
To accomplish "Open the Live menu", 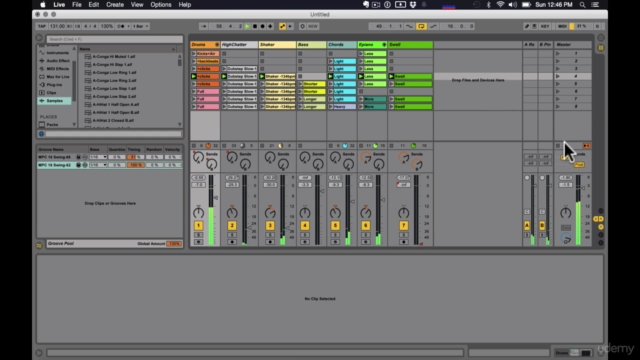I will point(59,5).
